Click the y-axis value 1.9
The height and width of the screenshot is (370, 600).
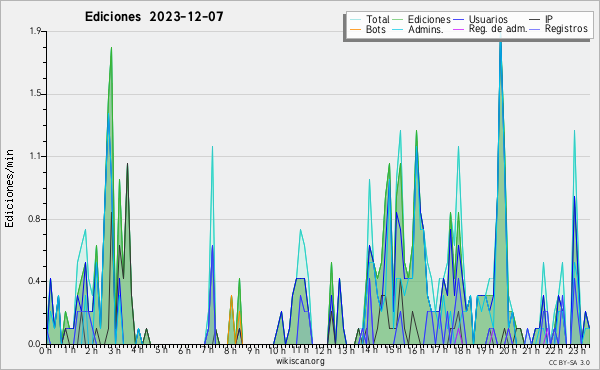[35, 31]
